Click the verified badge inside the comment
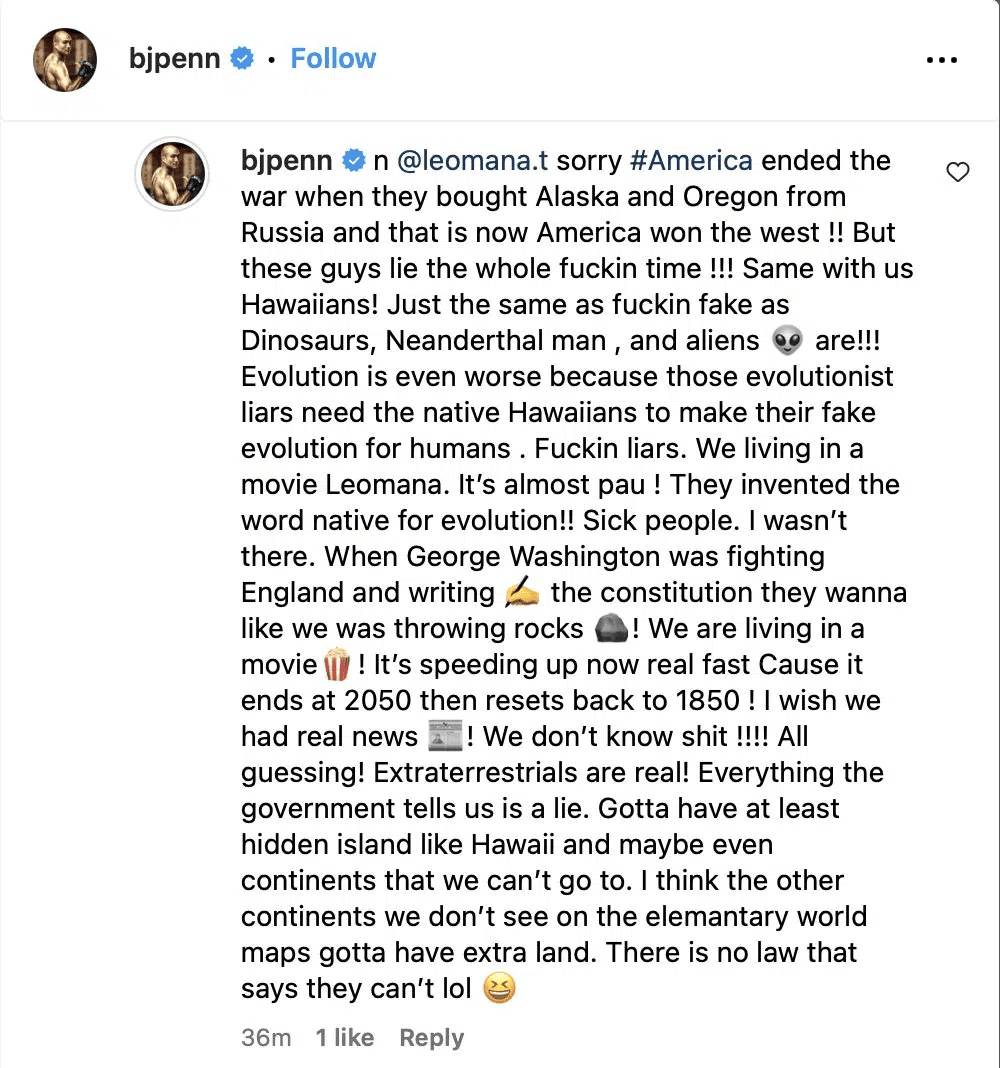This screenshot has width=1000, height=1068. (352, 160)
